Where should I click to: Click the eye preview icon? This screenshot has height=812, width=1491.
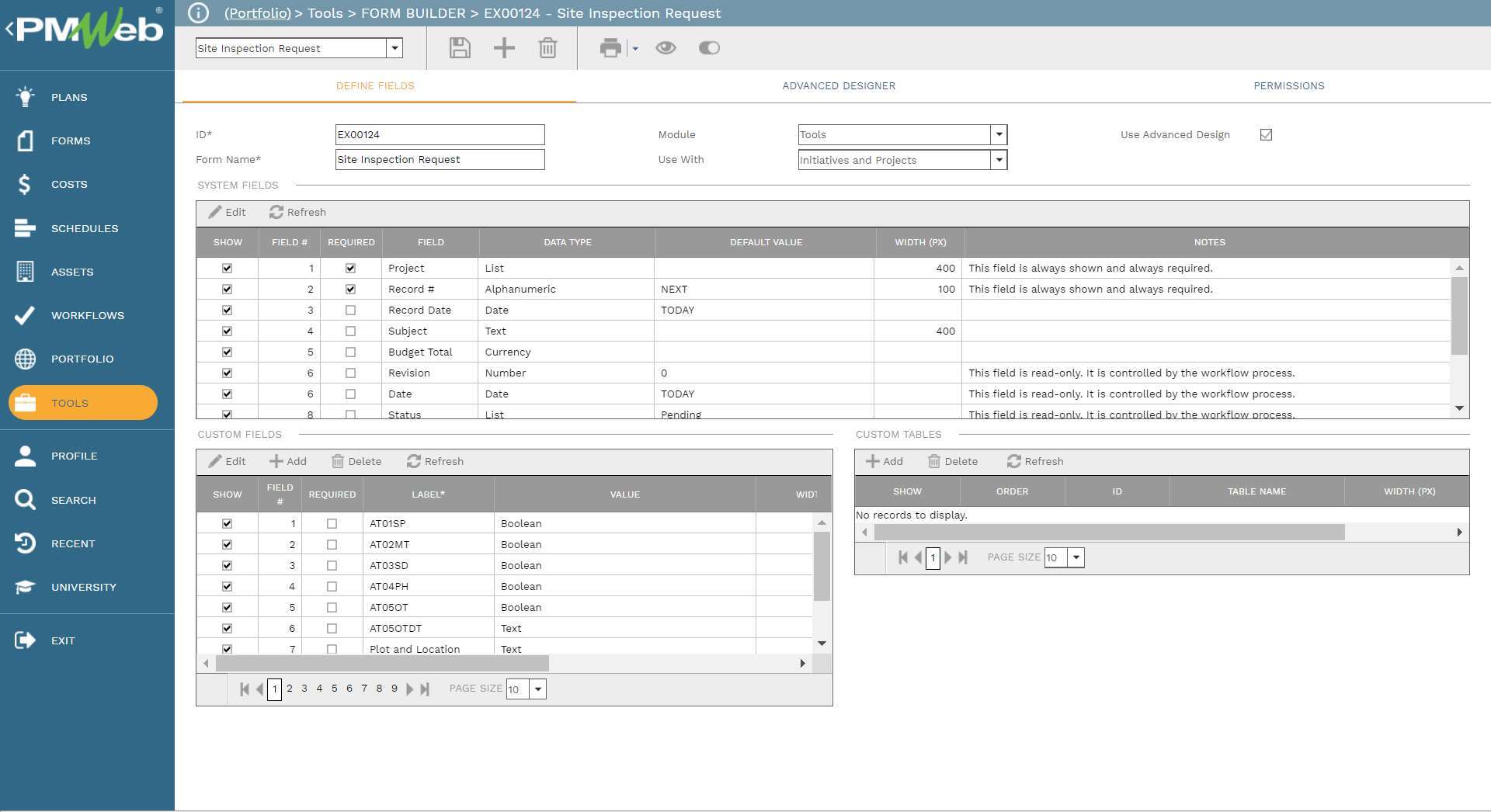click(666, 48)
